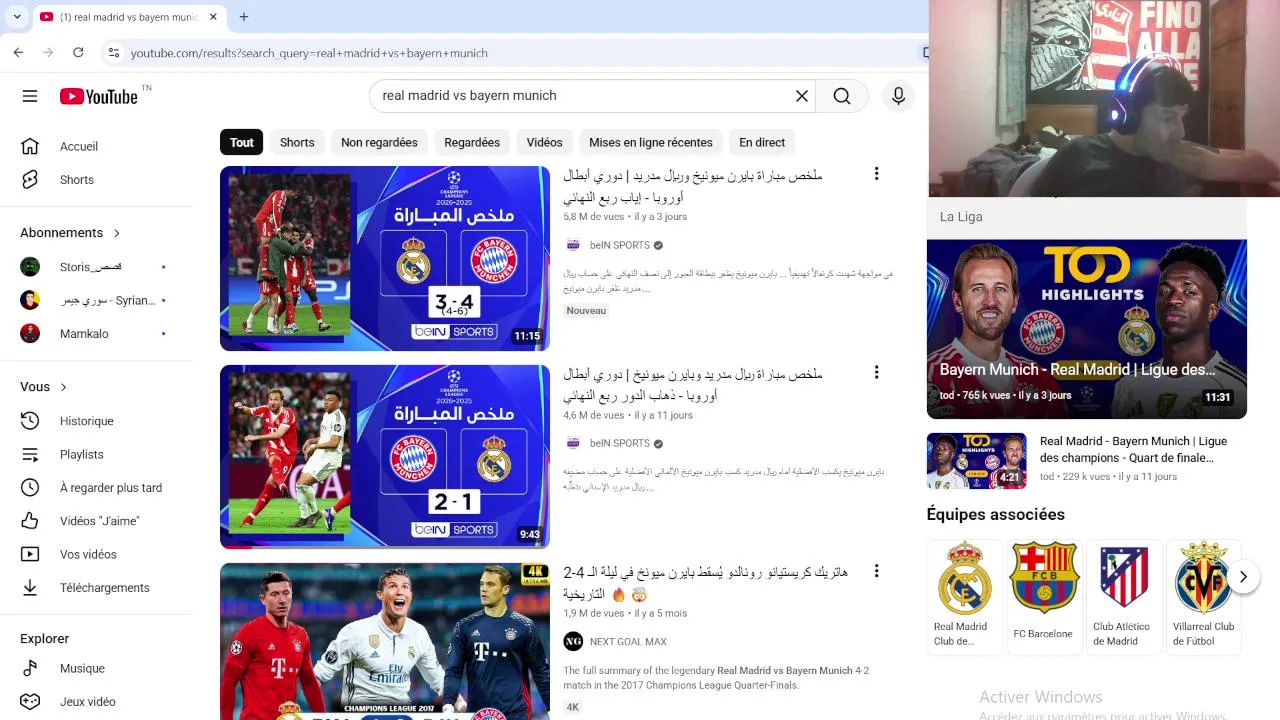Open beIN SPORTS channel on second video
The image size is (1280, 720).
click(620, 443)
